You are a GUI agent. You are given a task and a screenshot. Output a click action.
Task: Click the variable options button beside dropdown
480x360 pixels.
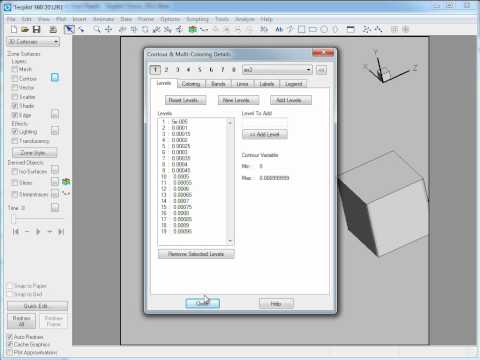(321, 70)
